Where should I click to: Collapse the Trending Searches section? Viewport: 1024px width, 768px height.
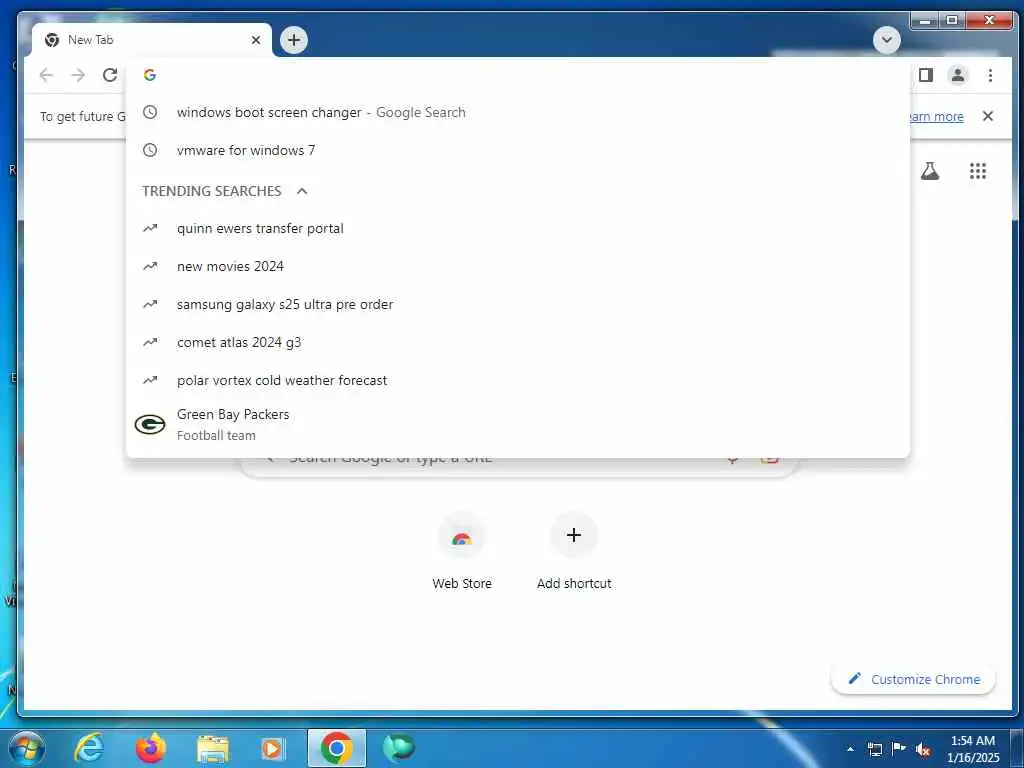(x=302, y=191)
